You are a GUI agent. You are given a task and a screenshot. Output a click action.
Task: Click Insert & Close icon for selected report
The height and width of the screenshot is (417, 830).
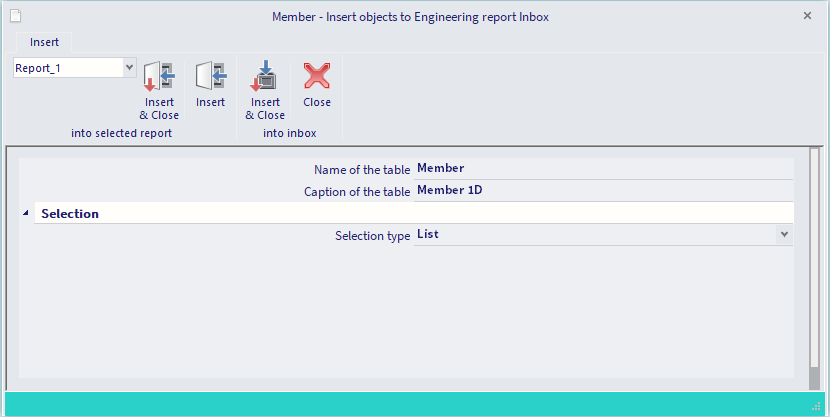tap(159, 76)
